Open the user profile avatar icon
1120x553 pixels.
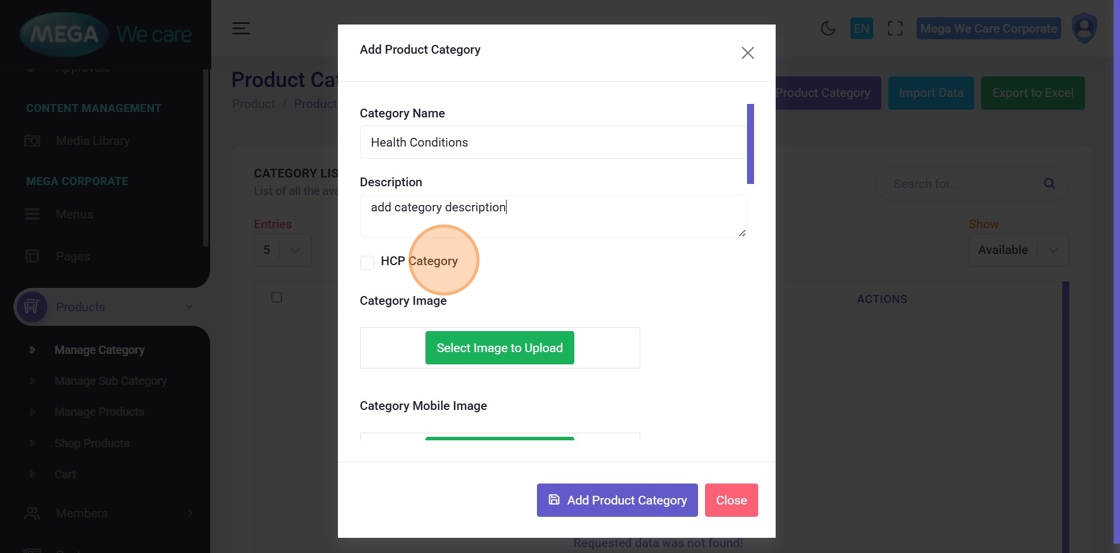(1084, 28)
